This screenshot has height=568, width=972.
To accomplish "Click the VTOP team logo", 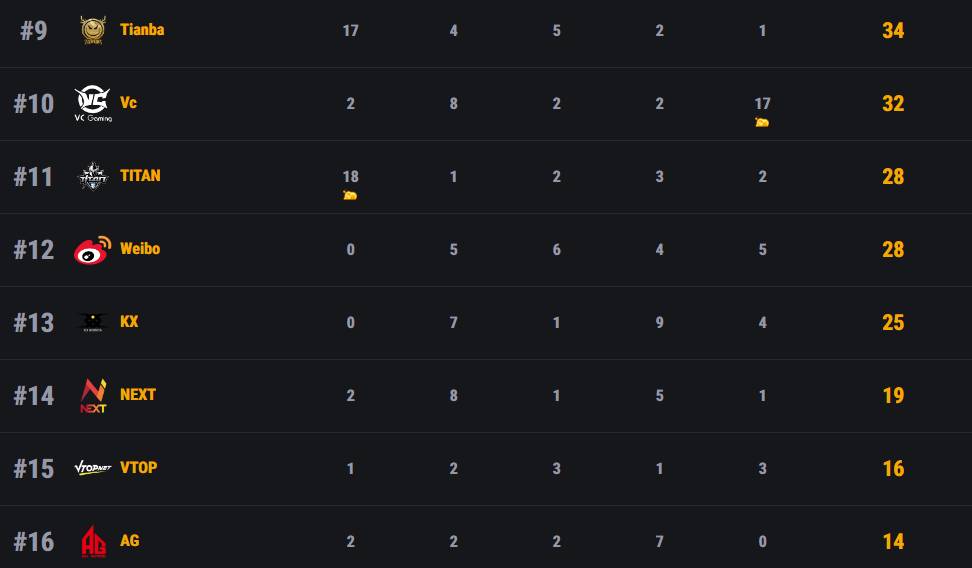I will [x=93, y=468].
